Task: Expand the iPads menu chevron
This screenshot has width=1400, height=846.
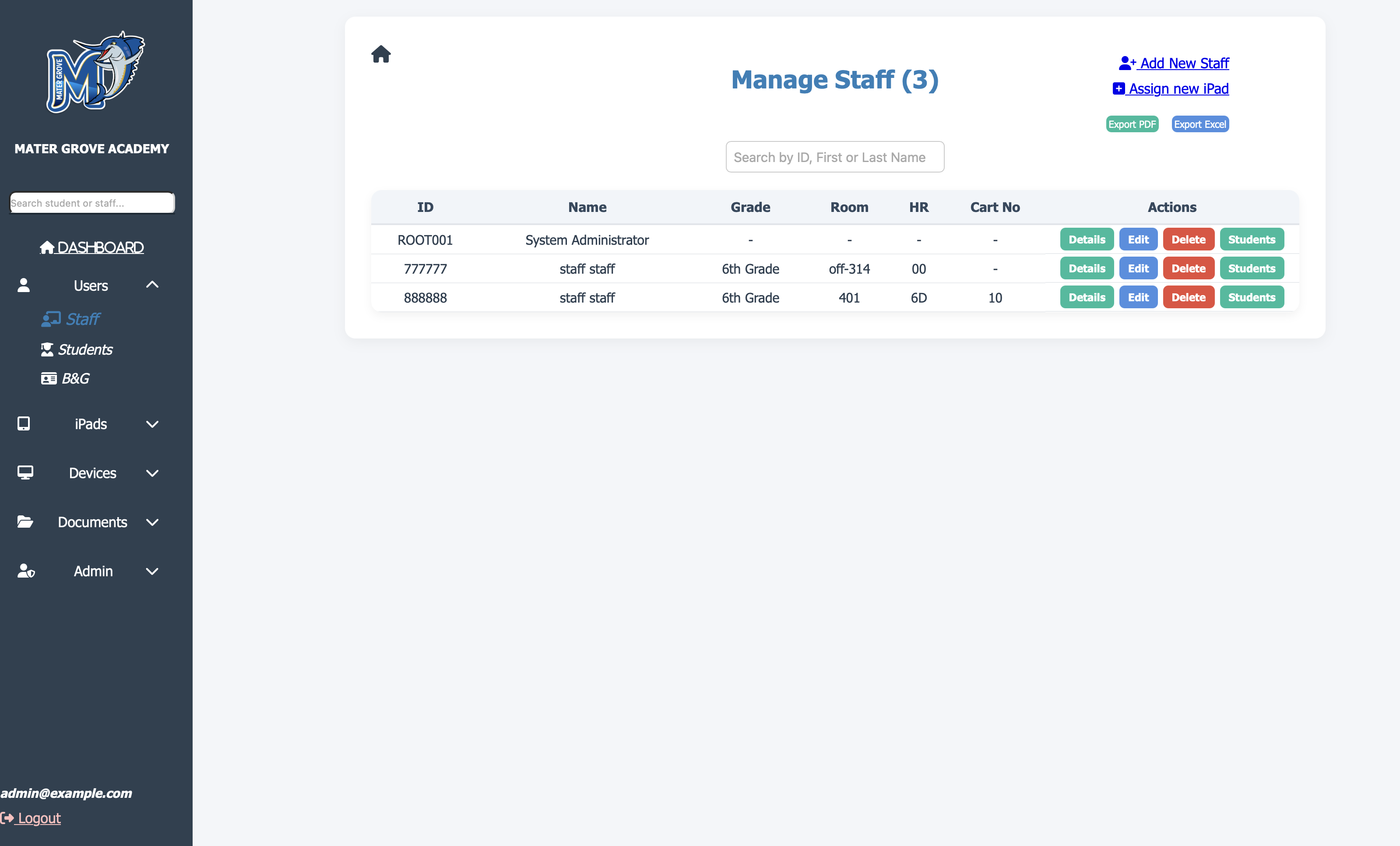Action: pos(152,424)
